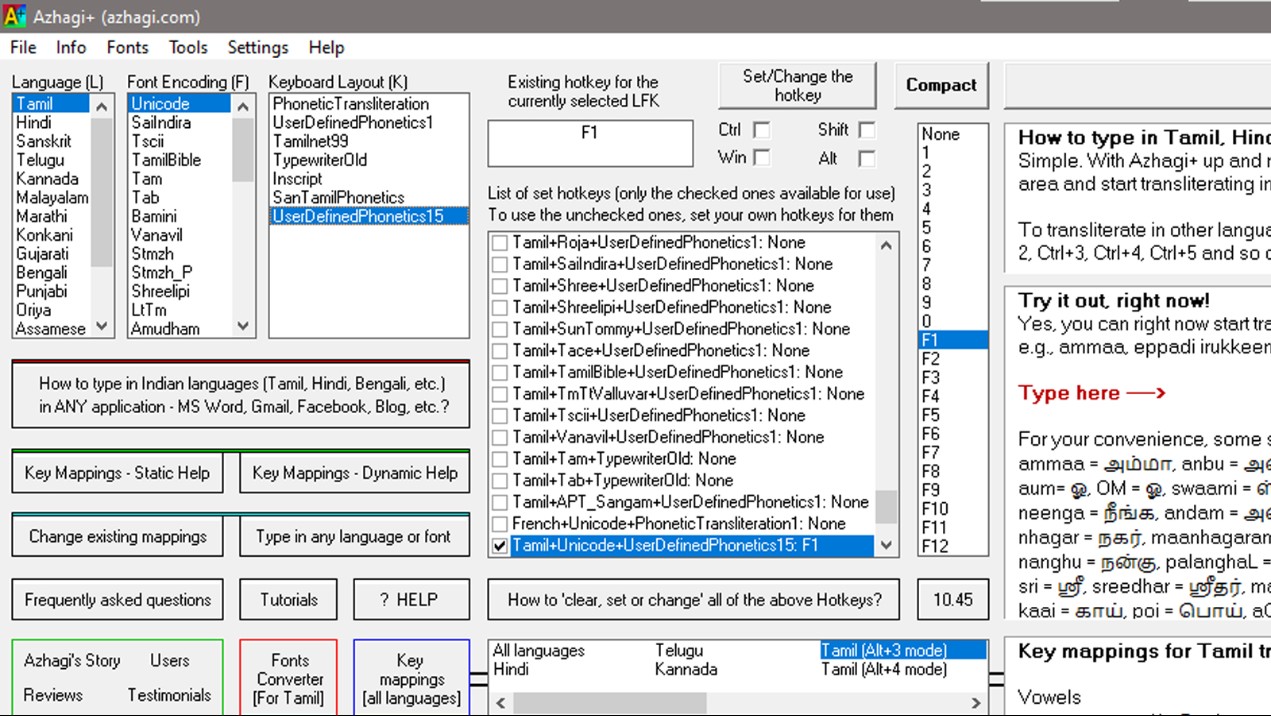Enable the Shift modifier checkbox
The width and height of the screenshot is (1271, 716).
pos(867,130)
